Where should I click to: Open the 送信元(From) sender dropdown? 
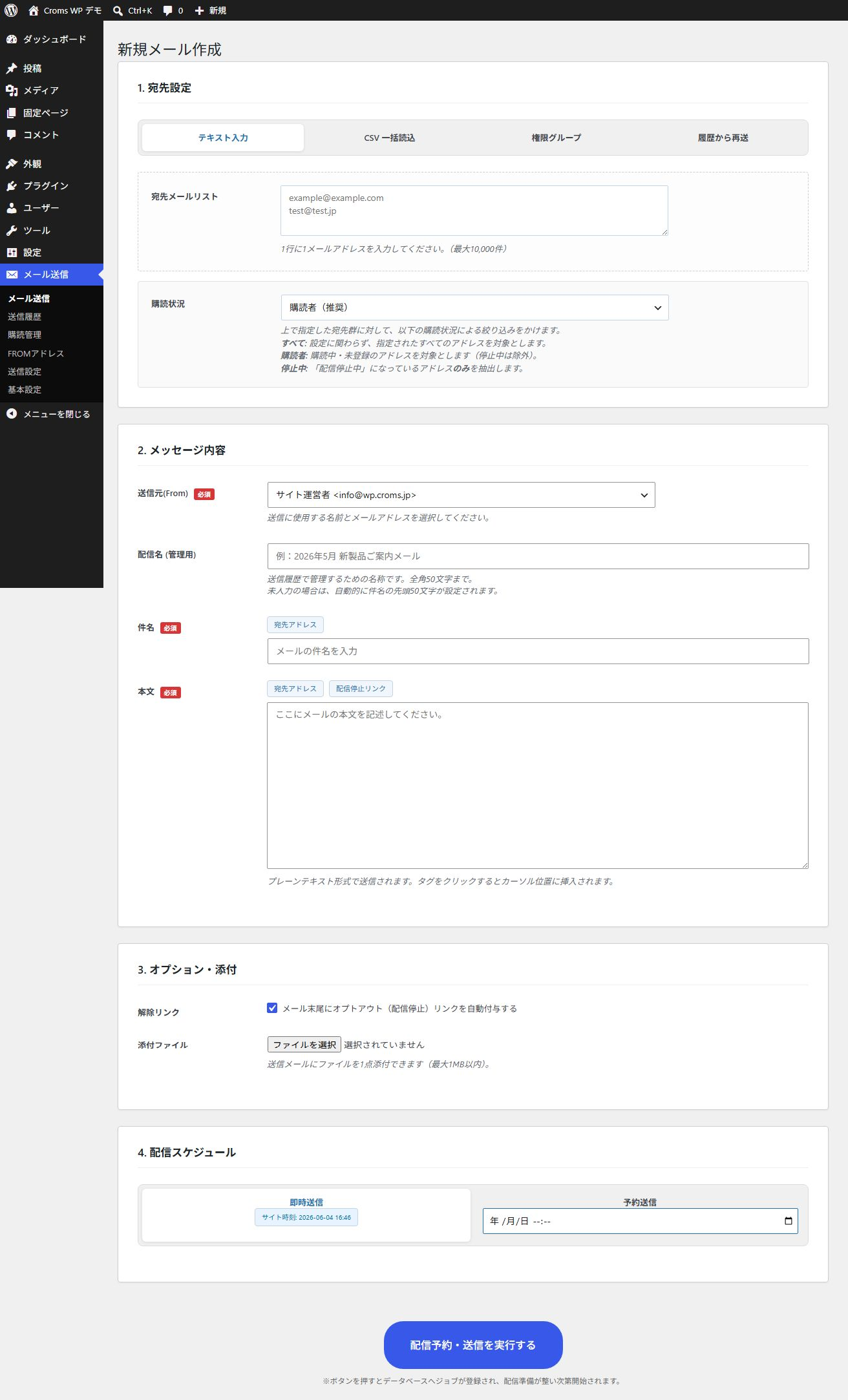(x=461, y=495)
